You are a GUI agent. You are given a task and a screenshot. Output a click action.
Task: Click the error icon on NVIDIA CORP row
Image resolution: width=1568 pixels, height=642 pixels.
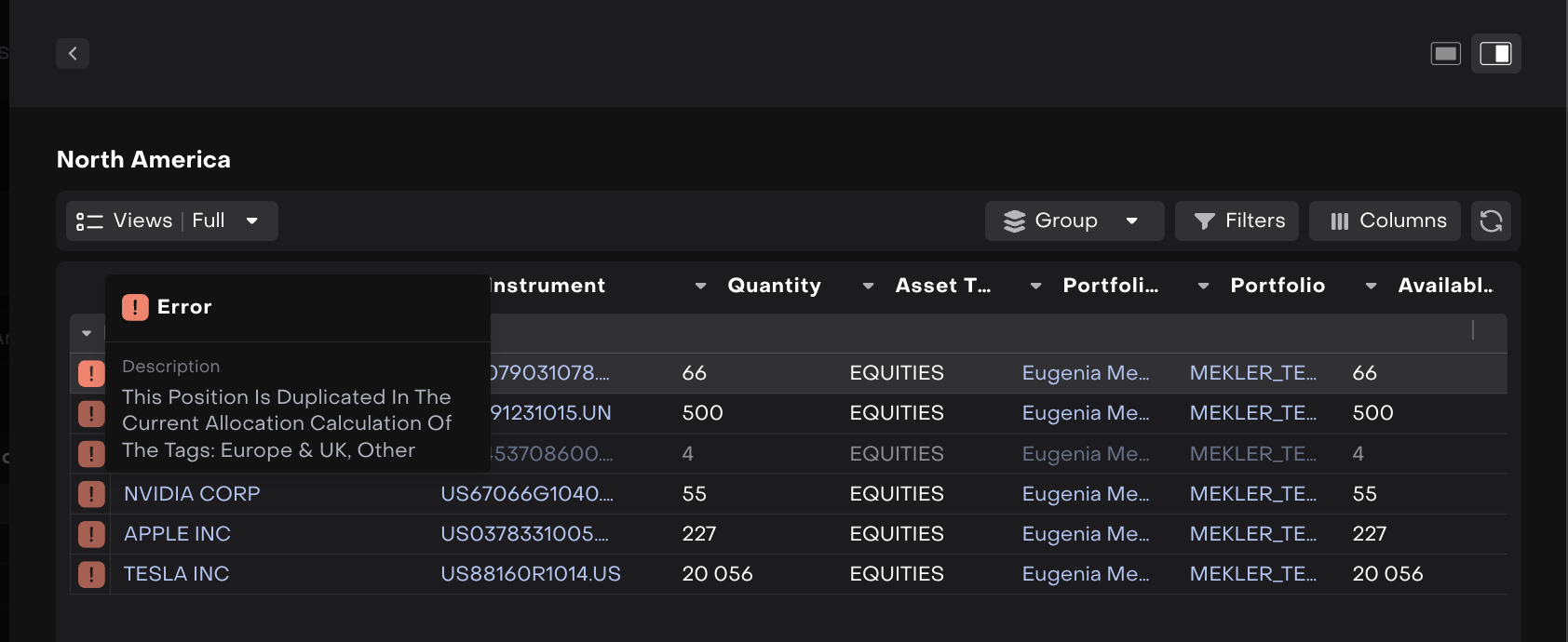click(91, 494)
